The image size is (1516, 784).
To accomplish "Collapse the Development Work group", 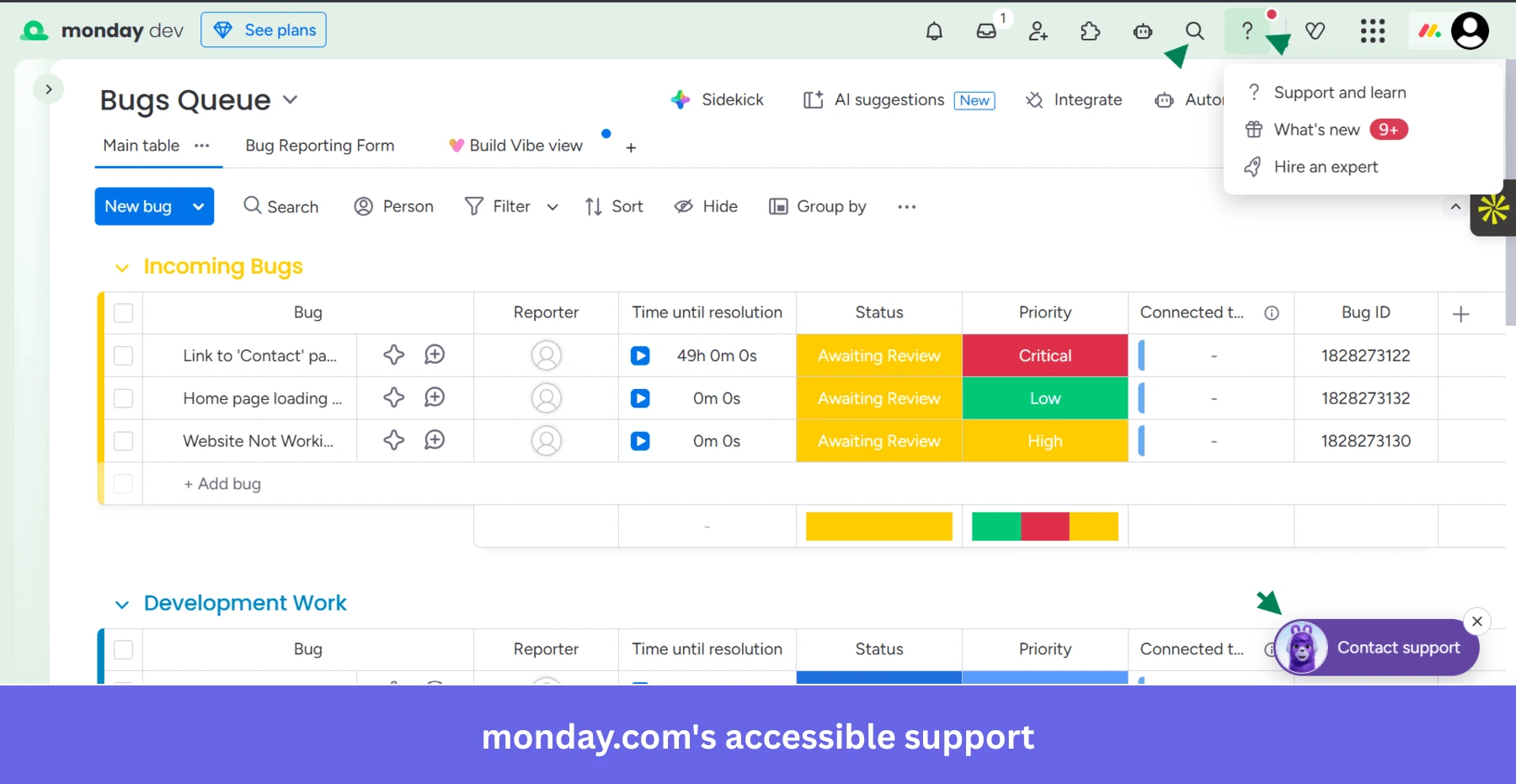I will tap(122, 605).
